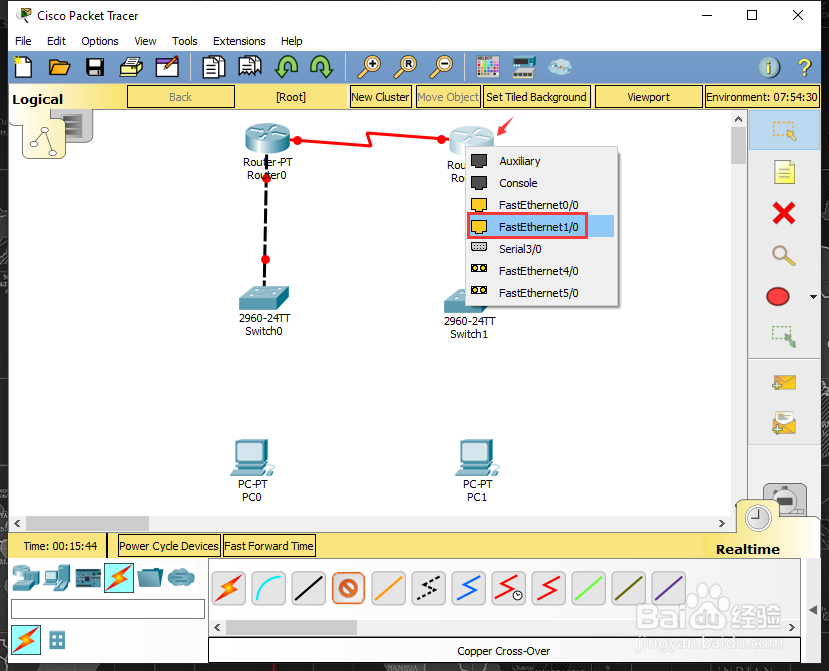Screen dimensions: 829x671
Task: Click the New Cluster button
Action: coord(381,97)
